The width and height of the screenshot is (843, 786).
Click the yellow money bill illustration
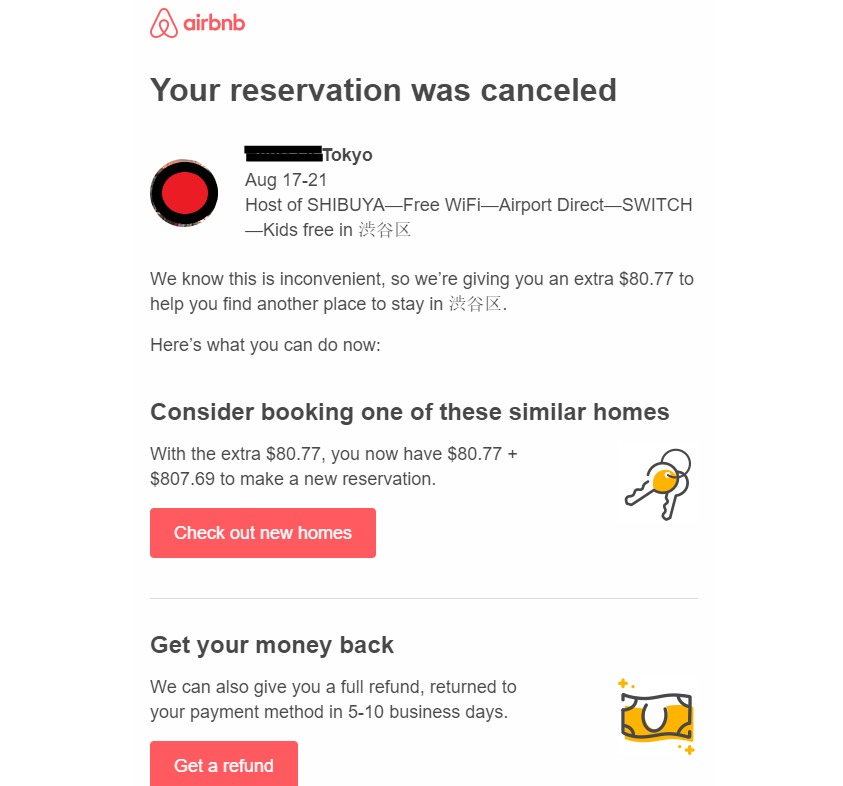(655, 716)
